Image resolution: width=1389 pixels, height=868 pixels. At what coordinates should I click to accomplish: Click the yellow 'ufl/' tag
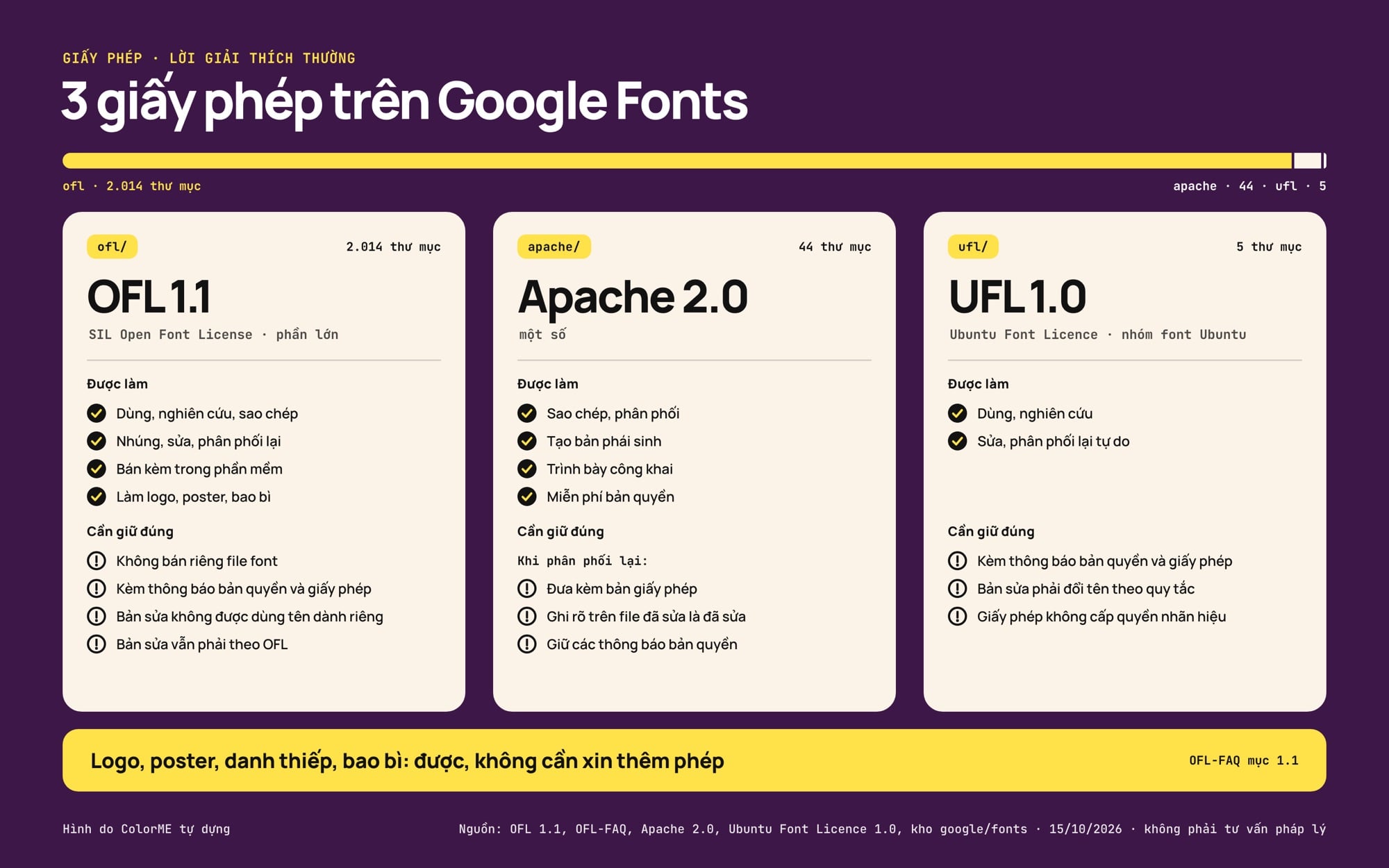click(x=973, y=247)
